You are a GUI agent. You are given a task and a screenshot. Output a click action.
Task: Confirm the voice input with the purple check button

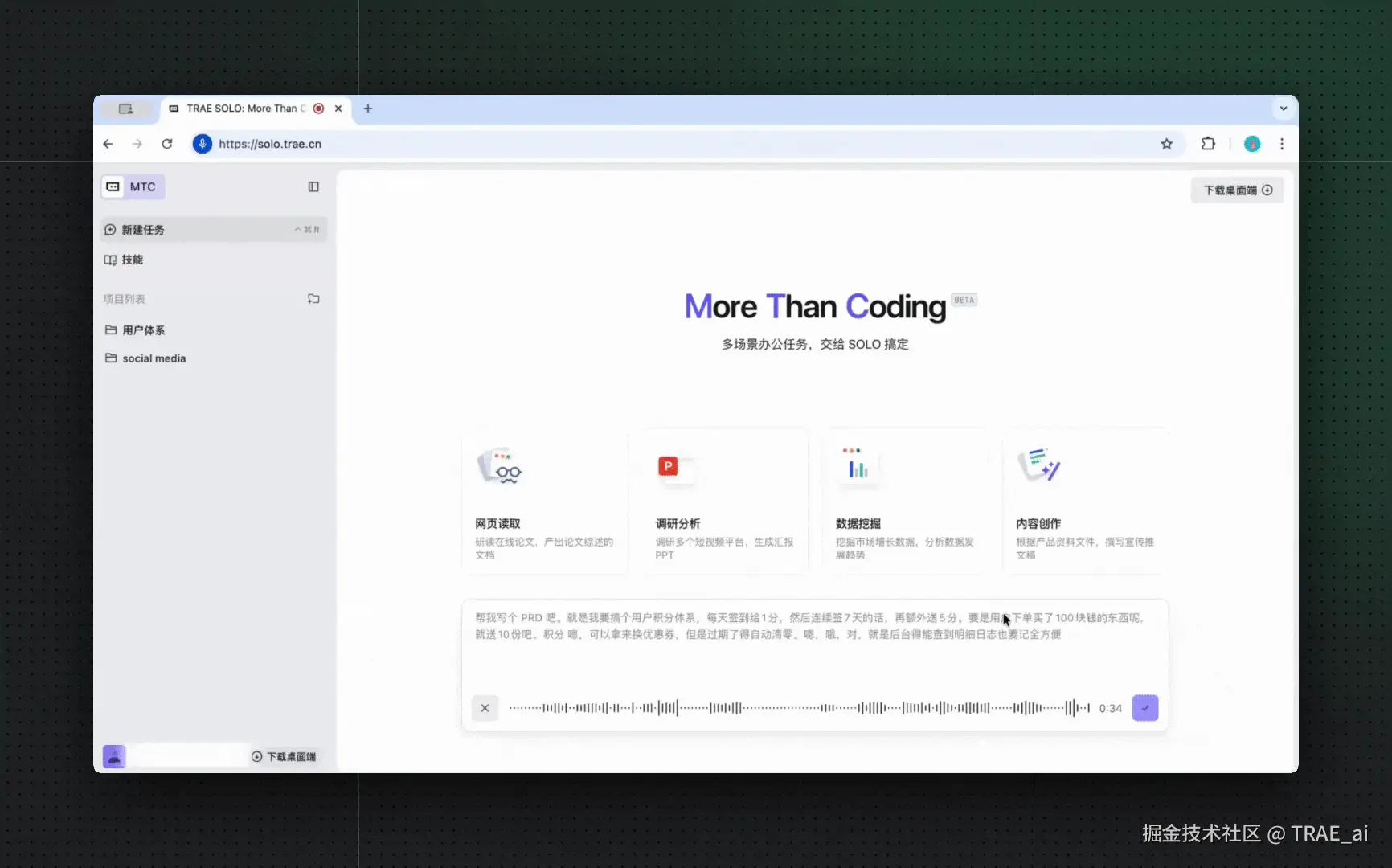tap(1145, 708)
